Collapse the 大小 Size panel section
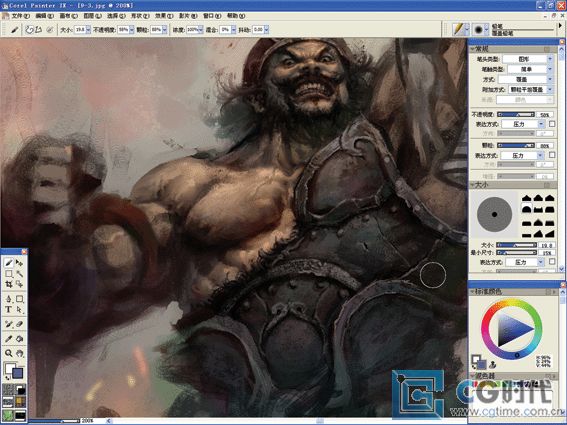Screen dimensions: 567x425 [x=473, y=185]
